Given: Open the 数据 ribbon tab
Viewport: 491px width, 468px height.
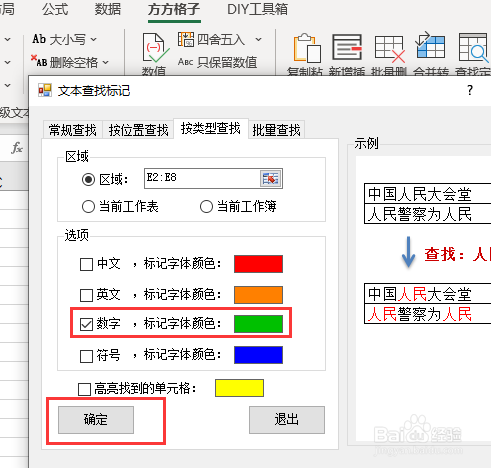Looking at the screenshot, I should (108, 9).
